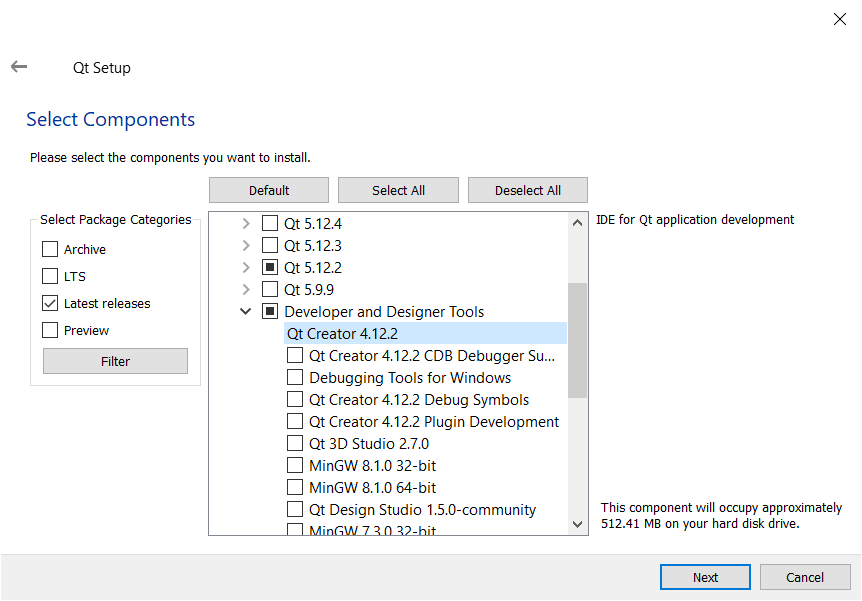Select the Qt 5.12.2 label text
The width and height of the screenshot is (862, 601).
(313, 268)
